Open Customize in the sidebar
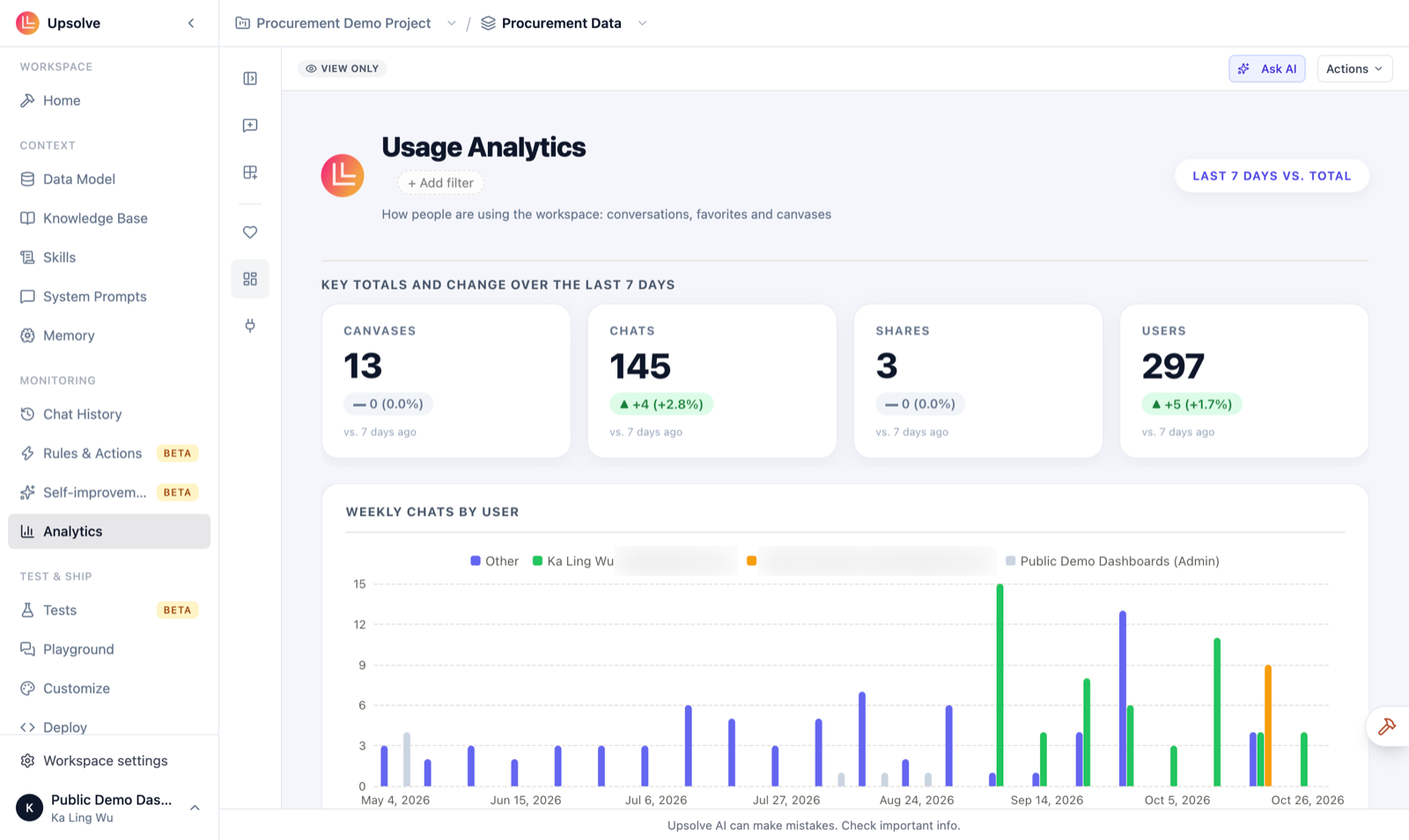 [x=109, y=689]
